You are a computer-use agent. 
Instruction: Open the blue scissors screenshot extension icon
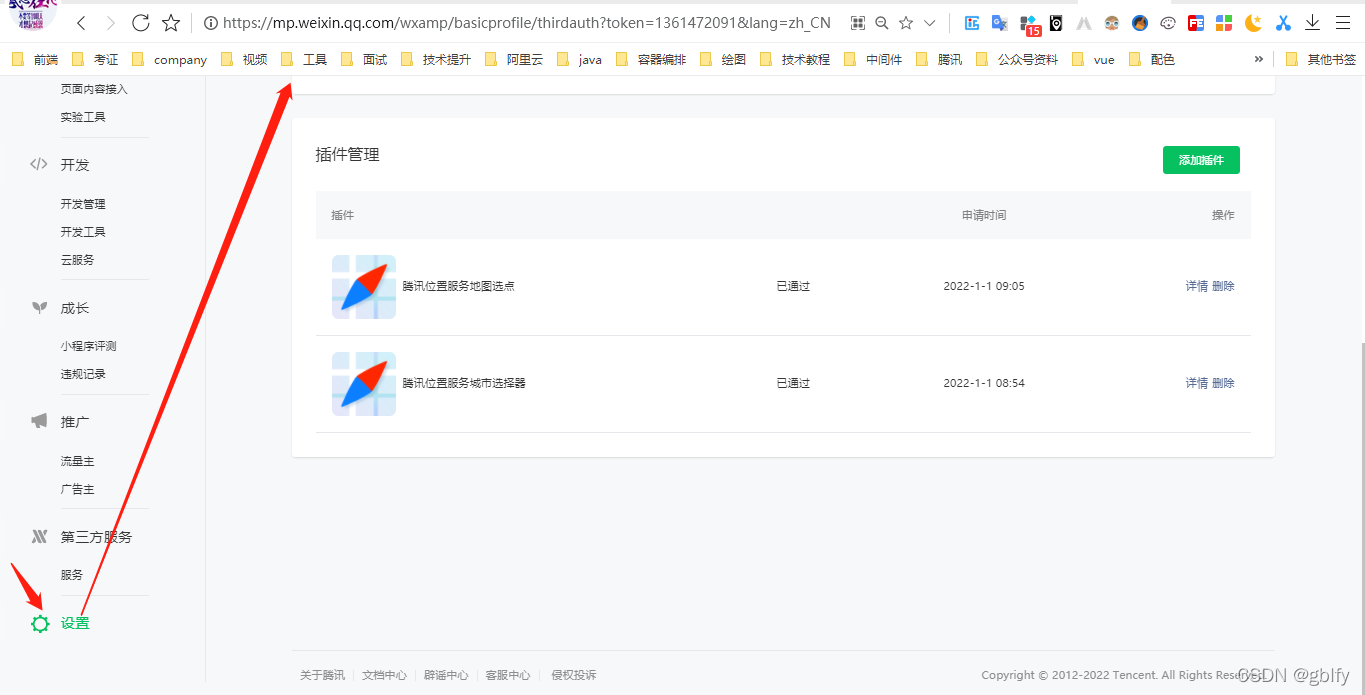tap(1283, 22)
